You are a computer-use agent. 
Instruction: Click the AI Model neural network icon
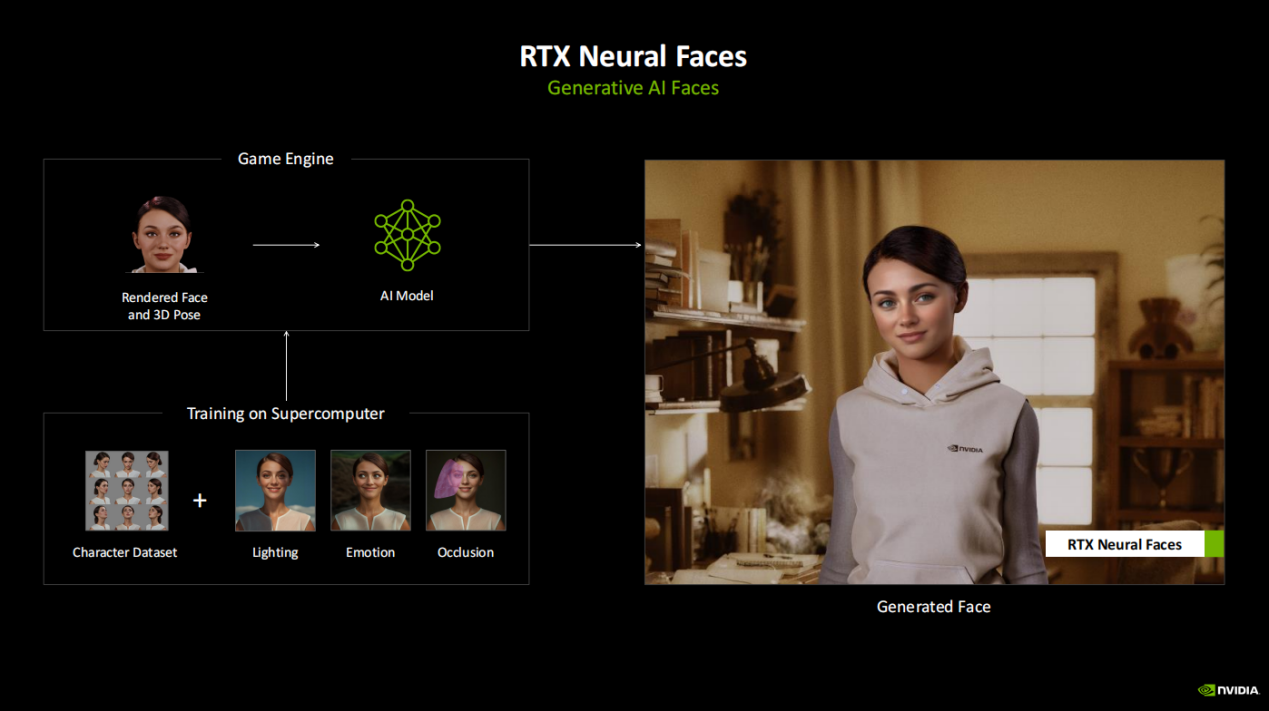[x=407, y=235]
